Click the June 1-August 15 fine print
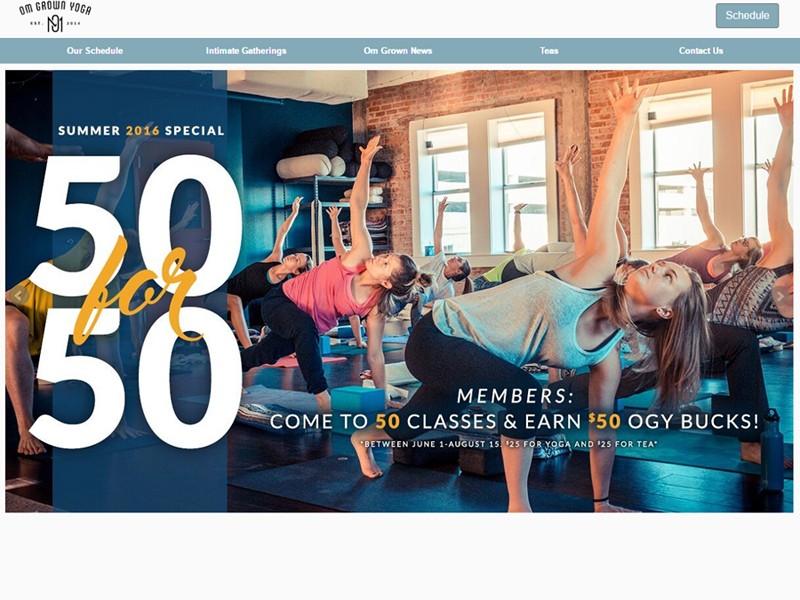Image resolution: width=800 pixels, height=600 pixels. click(x=509, y=444)
